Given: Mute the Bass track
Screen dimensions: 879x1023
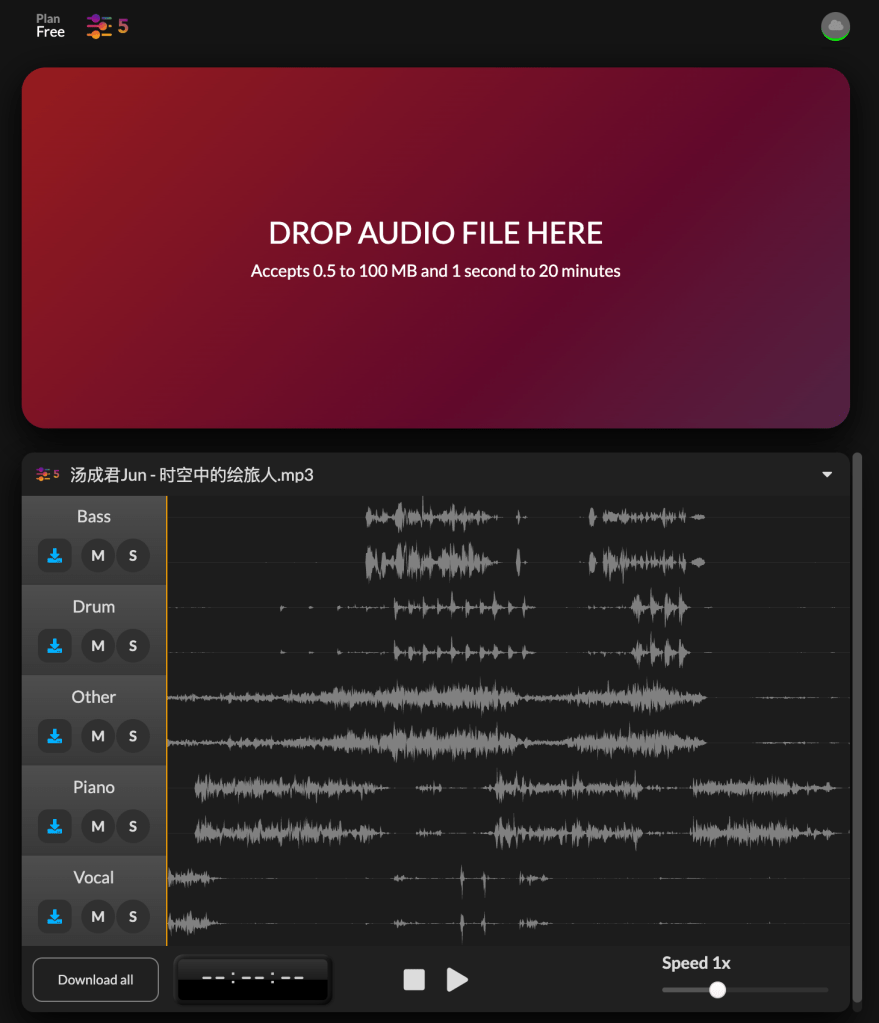Looking at the screenshot, I should 98,556.
